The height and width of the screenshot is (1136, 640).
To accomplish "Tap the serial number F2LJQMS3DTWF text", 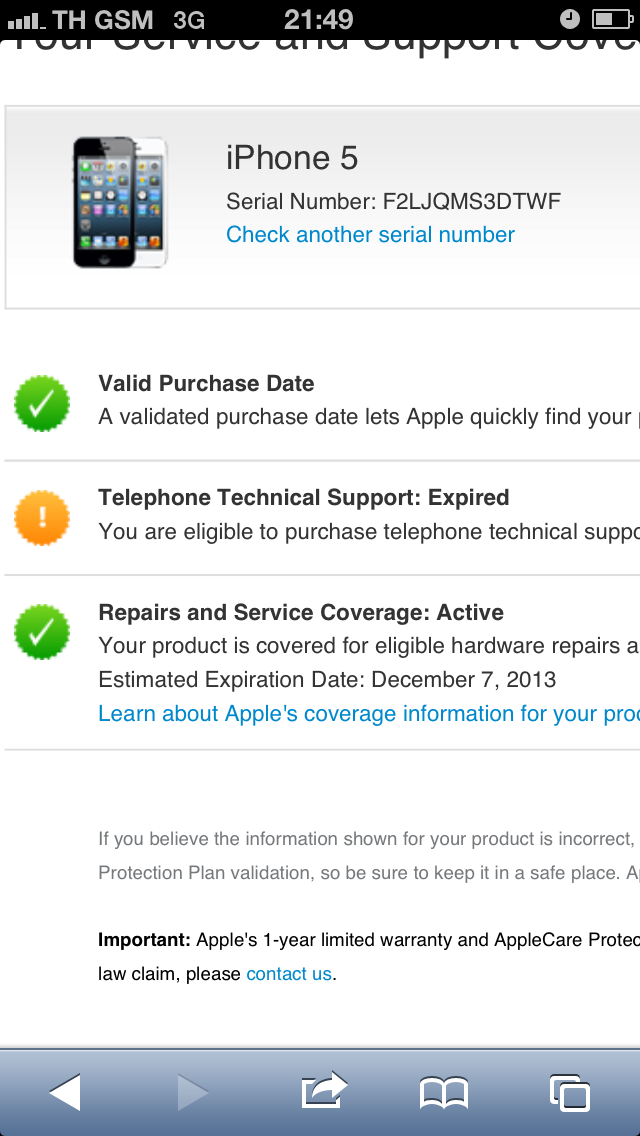I will [x=472, y=202].
